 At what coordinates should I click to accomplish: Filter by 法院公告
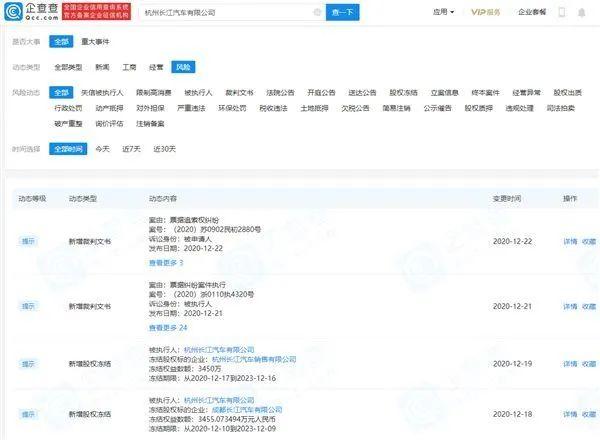[x=280, y=93]
